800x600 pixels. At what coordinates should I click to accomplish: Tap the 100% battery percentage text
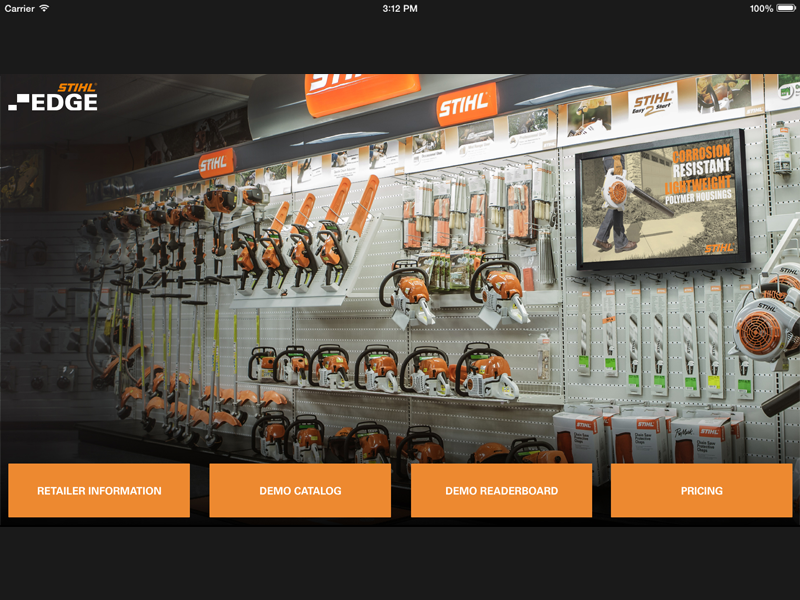(761, 8)
